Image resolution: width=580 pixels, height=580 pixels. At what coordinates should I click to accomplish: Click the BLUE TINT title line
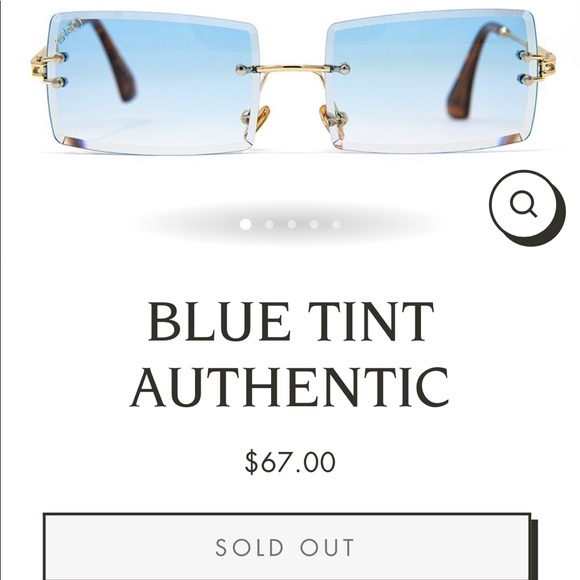[291, 321]
